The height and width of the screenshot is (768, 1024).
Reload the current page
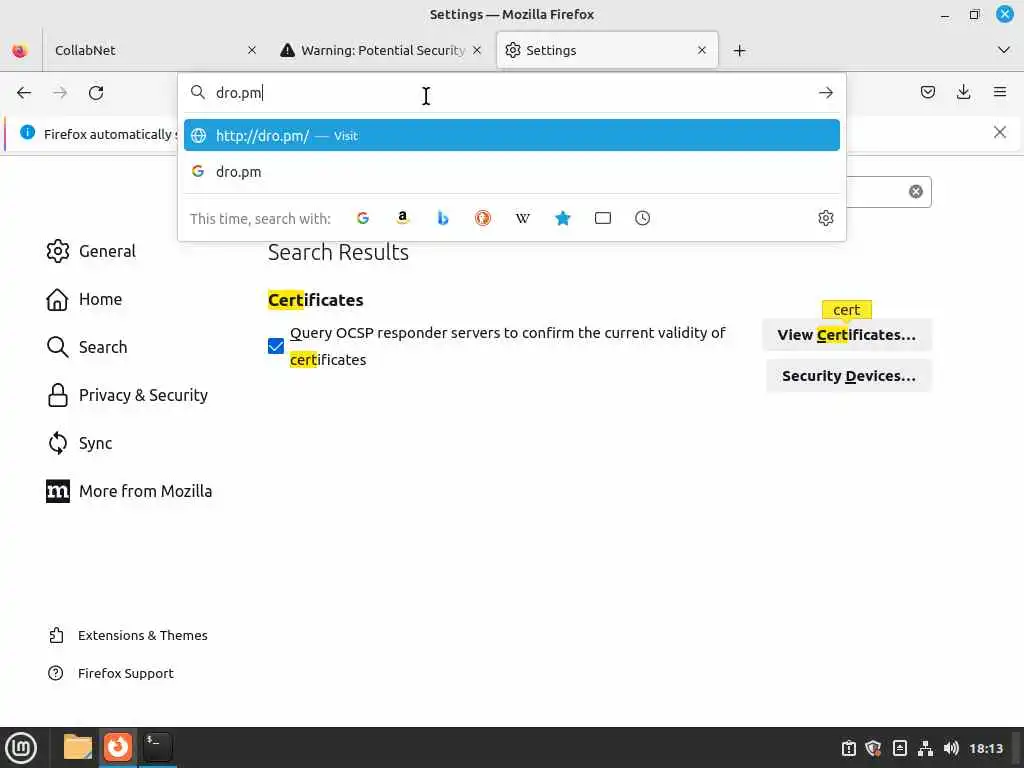tap(96, 93)
